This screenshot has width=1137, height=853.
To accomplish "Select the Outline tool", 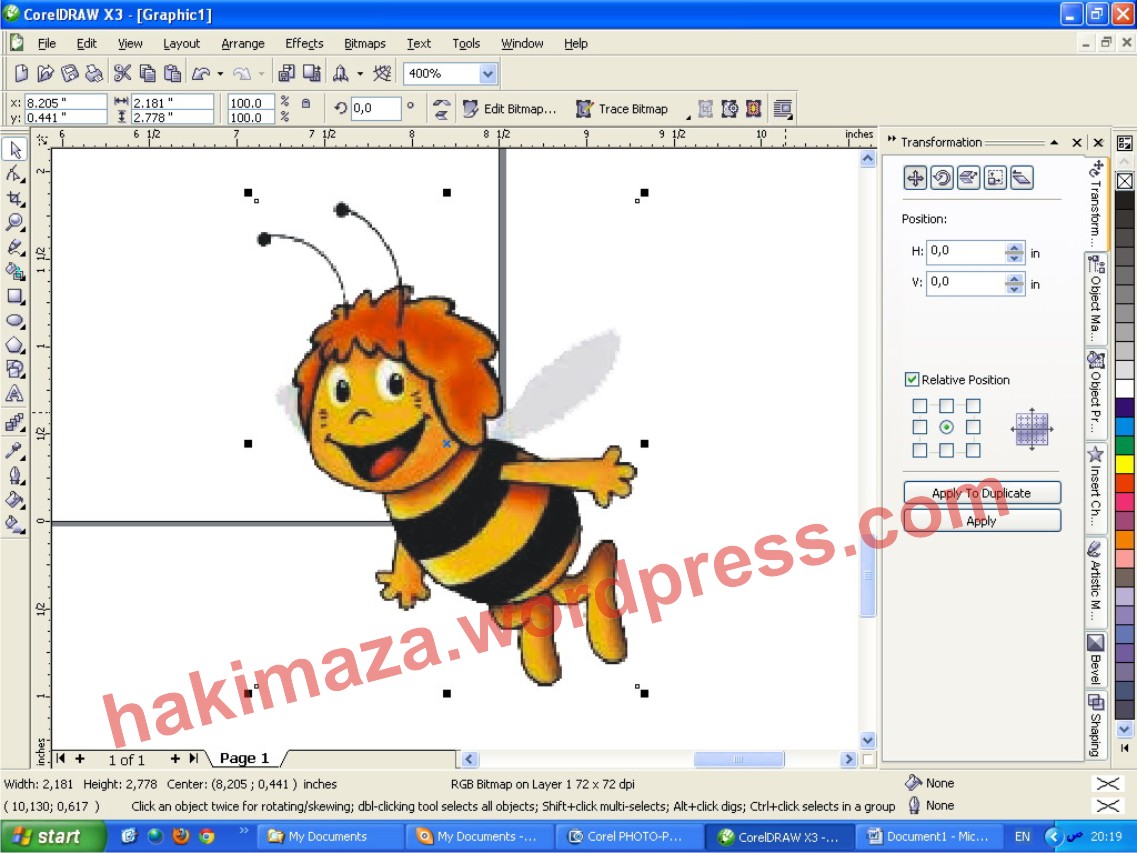I will point(15,476).
